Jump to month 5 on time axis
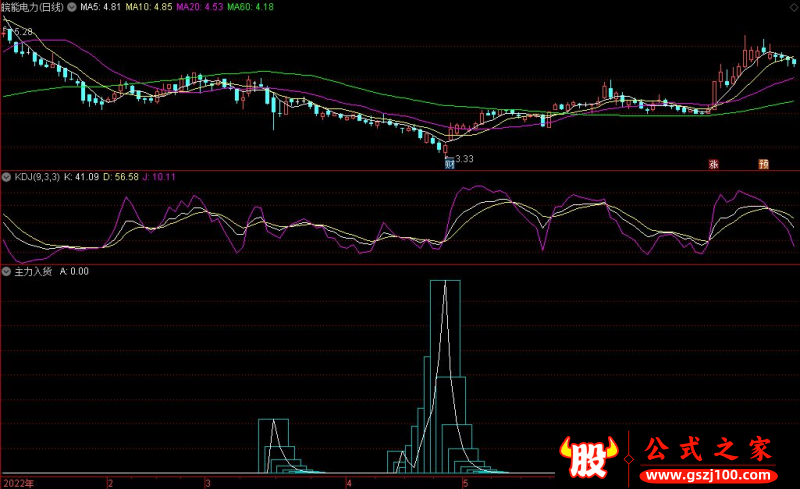 (x=465, y=483)
